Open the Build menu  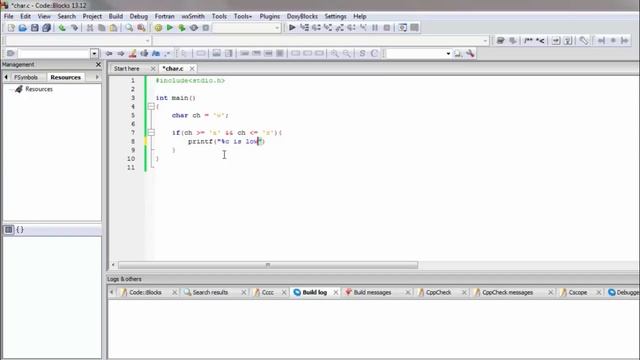point(116,16)
